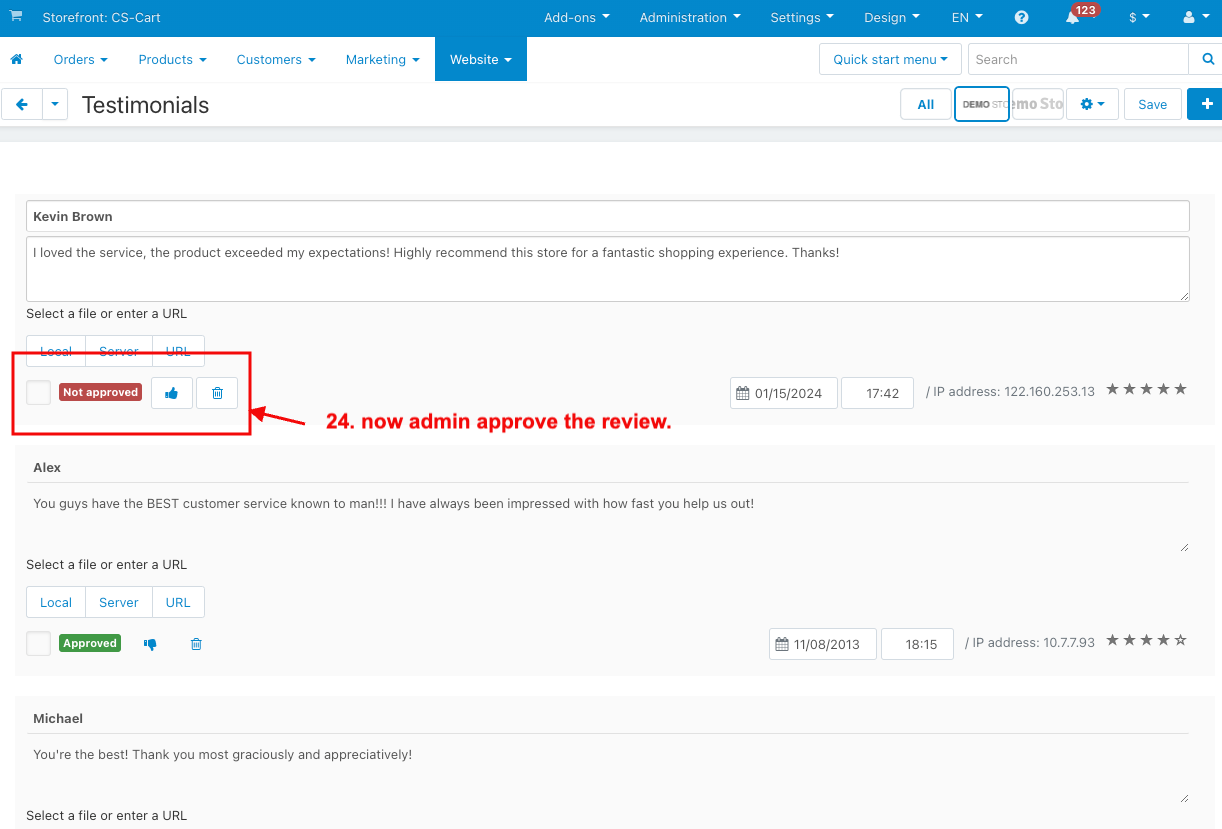Choose URL file source for Alex's testimonial
This screenshot has width=1222, height=829.
pos(178,602)
